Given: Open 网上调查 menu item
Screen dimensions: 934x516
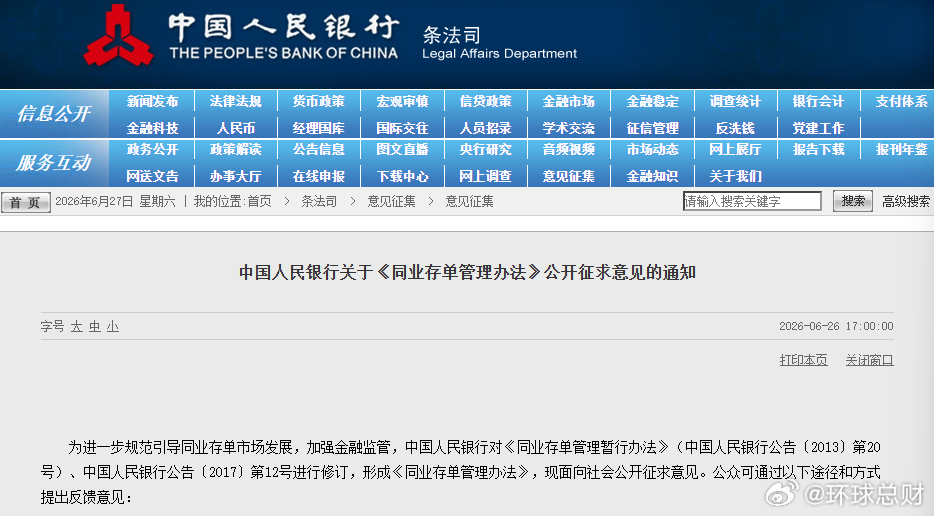Looking at the screenshot, I should click(485, 176).
